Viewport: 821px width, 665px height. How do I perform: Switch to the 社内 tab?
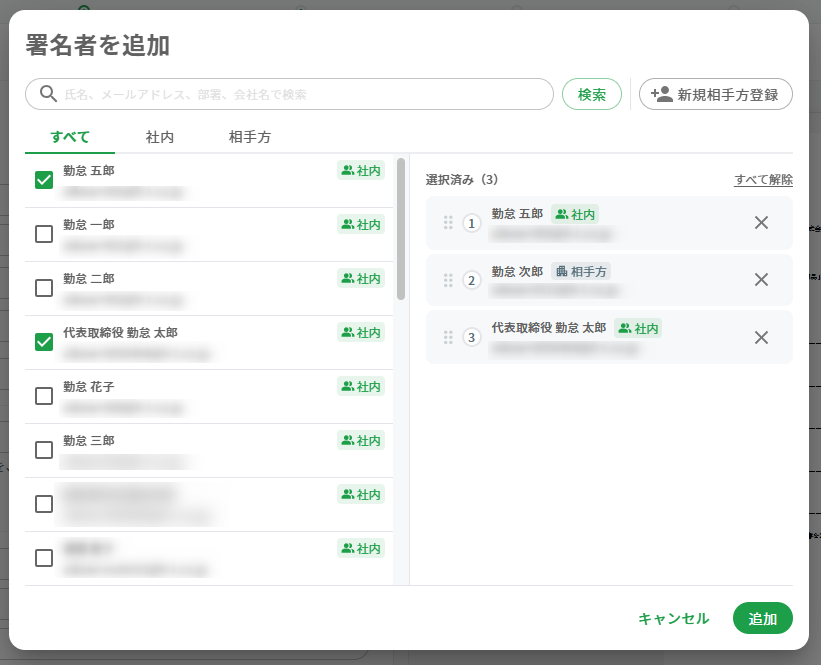click(x=159, y=137)
